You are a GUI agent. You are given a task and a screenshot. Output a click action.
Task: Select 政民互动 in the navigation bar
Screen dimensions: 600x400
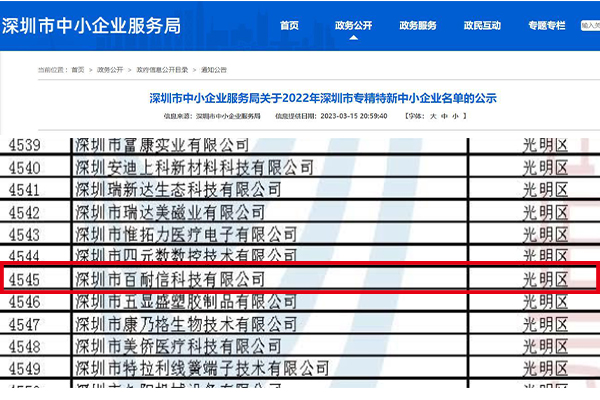(x=482, y=26)
